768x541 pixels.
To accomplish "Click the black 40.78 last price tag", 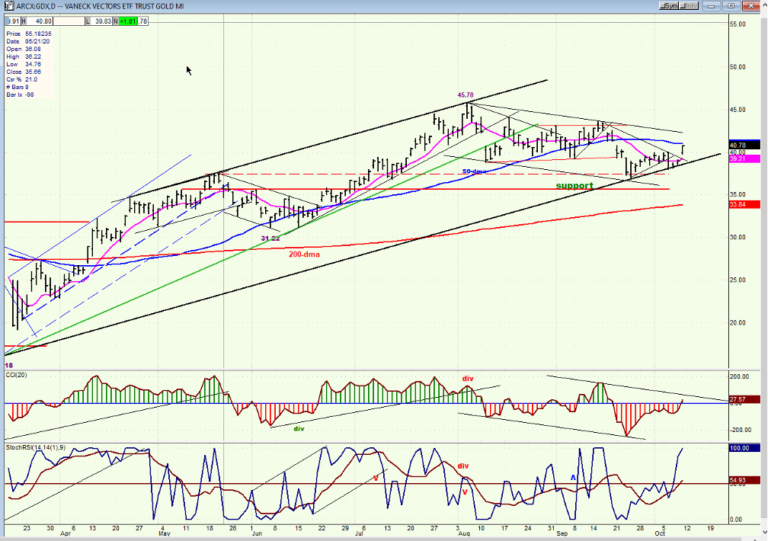I will (x=744, y=145).
